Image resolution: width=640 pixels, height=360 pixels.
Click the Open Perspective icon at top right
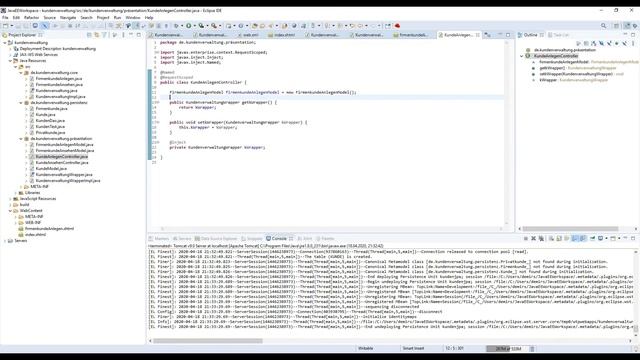(x=616, y=26)
